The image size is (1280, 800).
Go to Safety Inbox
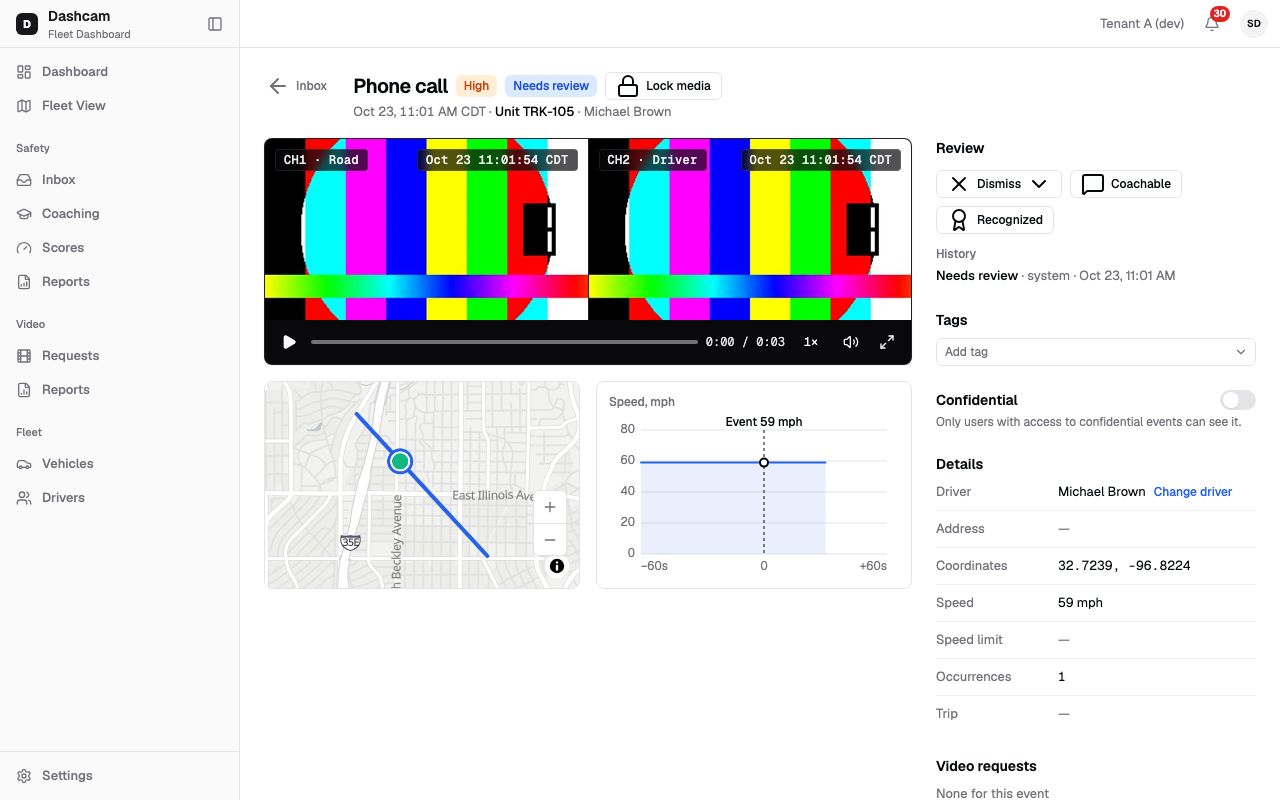pyautogui.click(x=120, y=180)
